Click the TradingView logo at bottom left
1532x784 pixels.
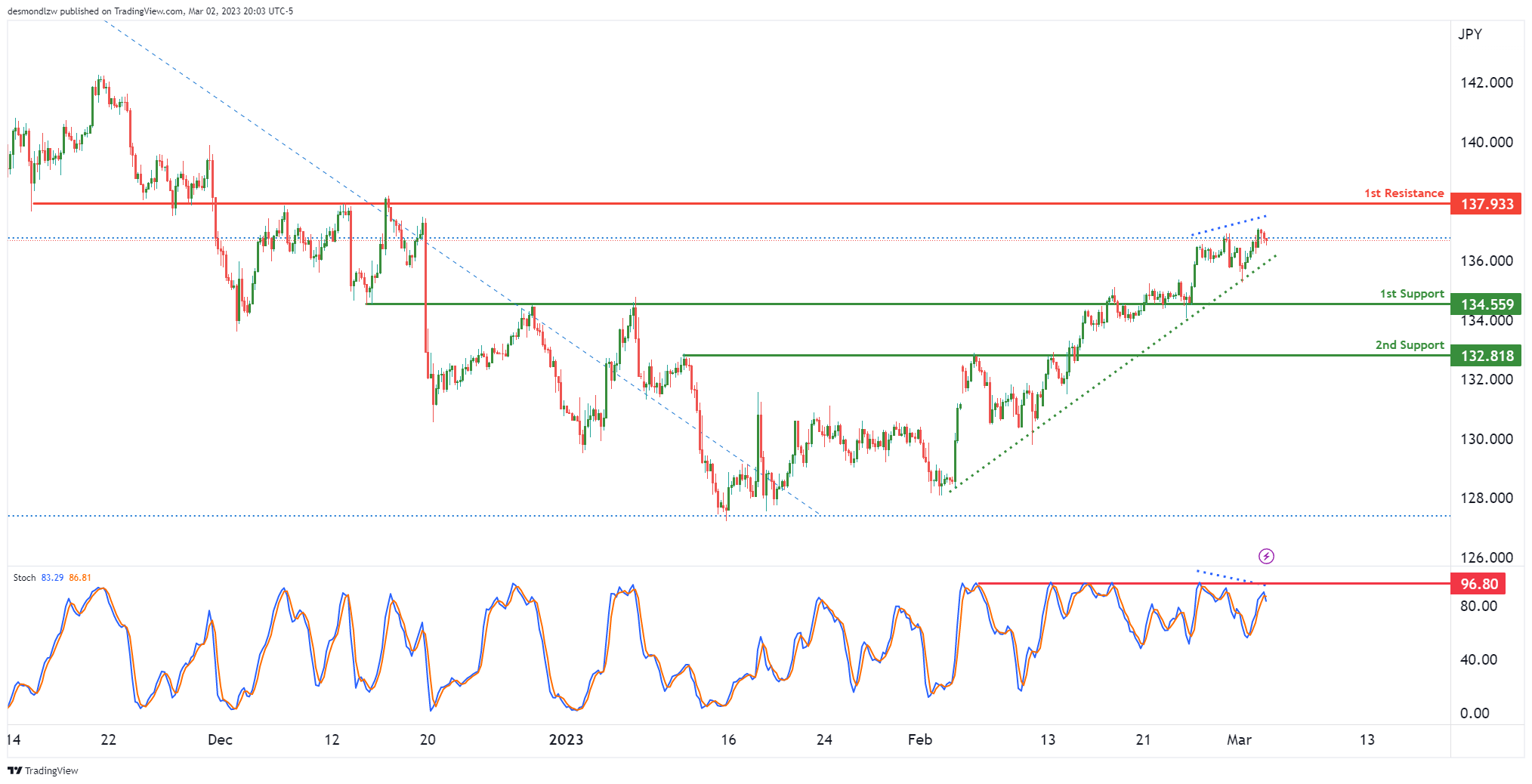pyautogui.click(x=43, y=770)
